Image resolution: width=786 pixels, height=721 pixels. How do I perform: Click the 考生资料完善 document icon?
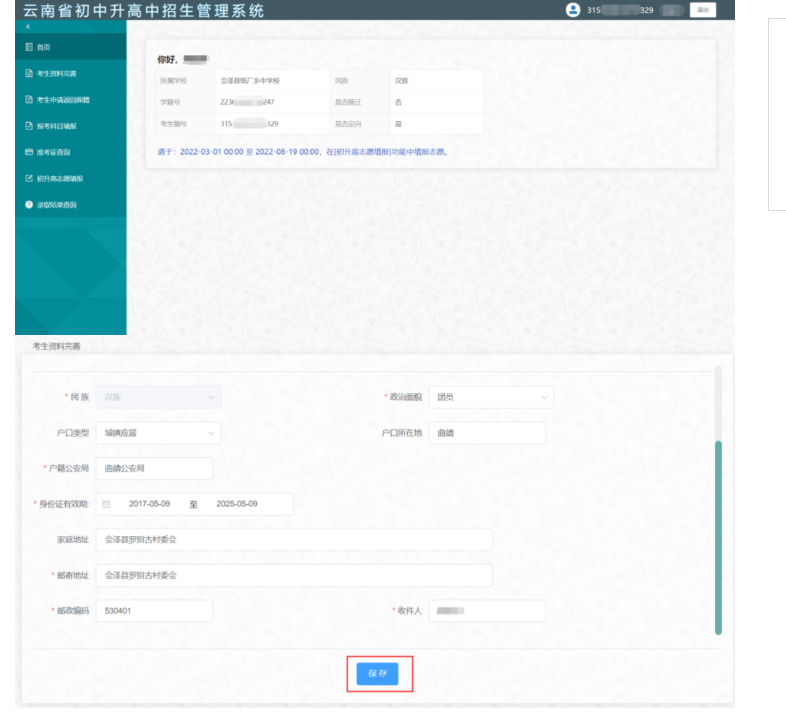(x=29, y=73)
